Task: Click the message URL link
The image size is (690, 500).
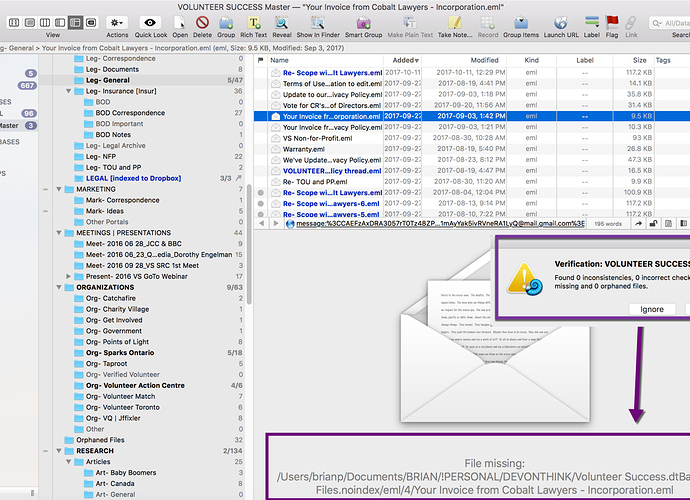Action: pos(440,224)
